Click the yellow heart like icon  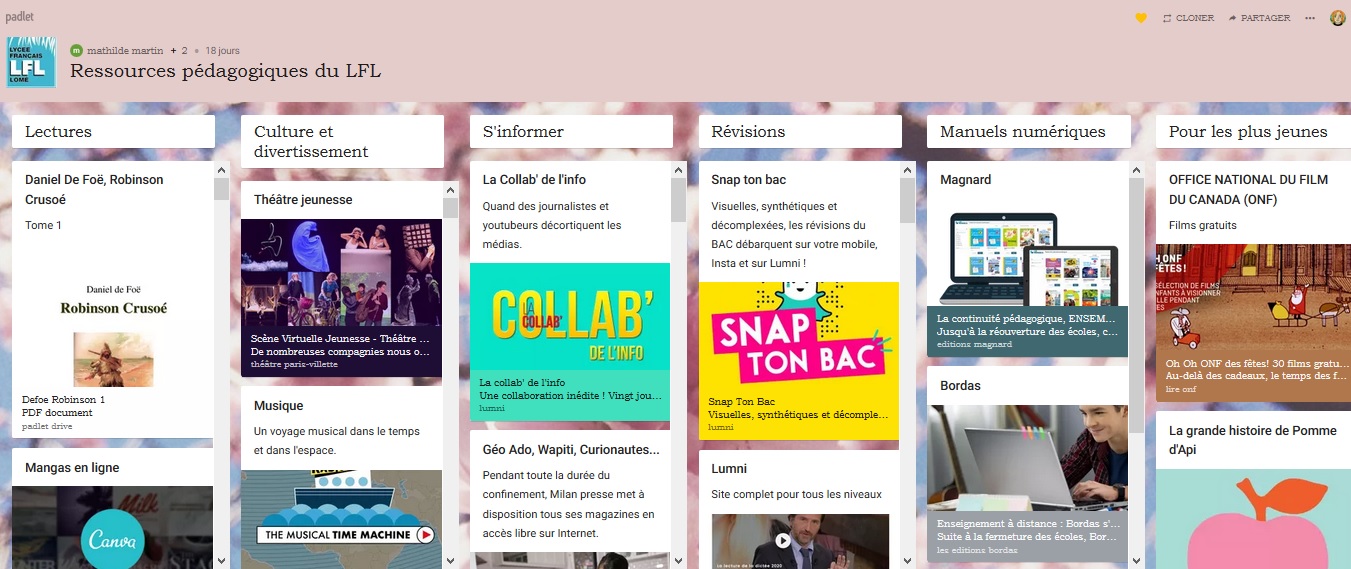click(x=1141, y=18)
